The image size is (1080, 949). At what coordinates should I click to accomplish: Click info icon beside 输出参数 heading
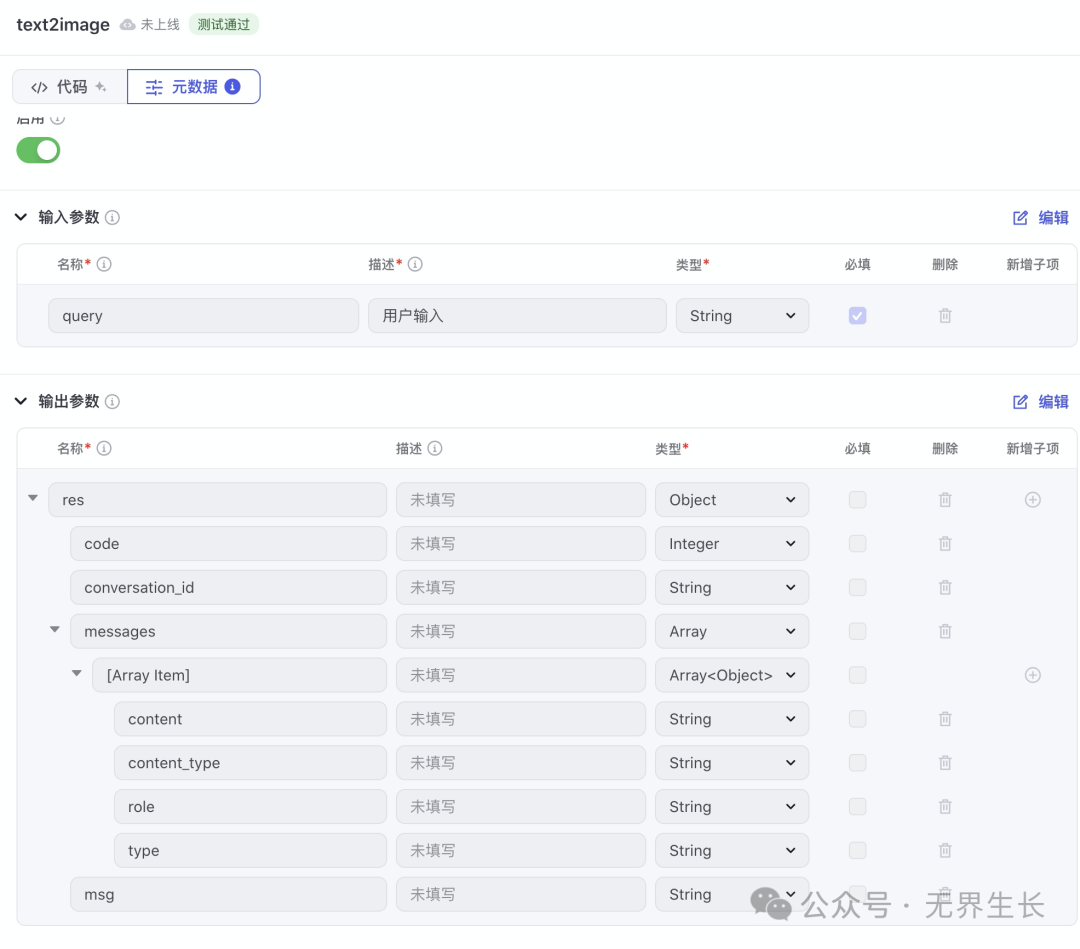click(x=113, y=402)
